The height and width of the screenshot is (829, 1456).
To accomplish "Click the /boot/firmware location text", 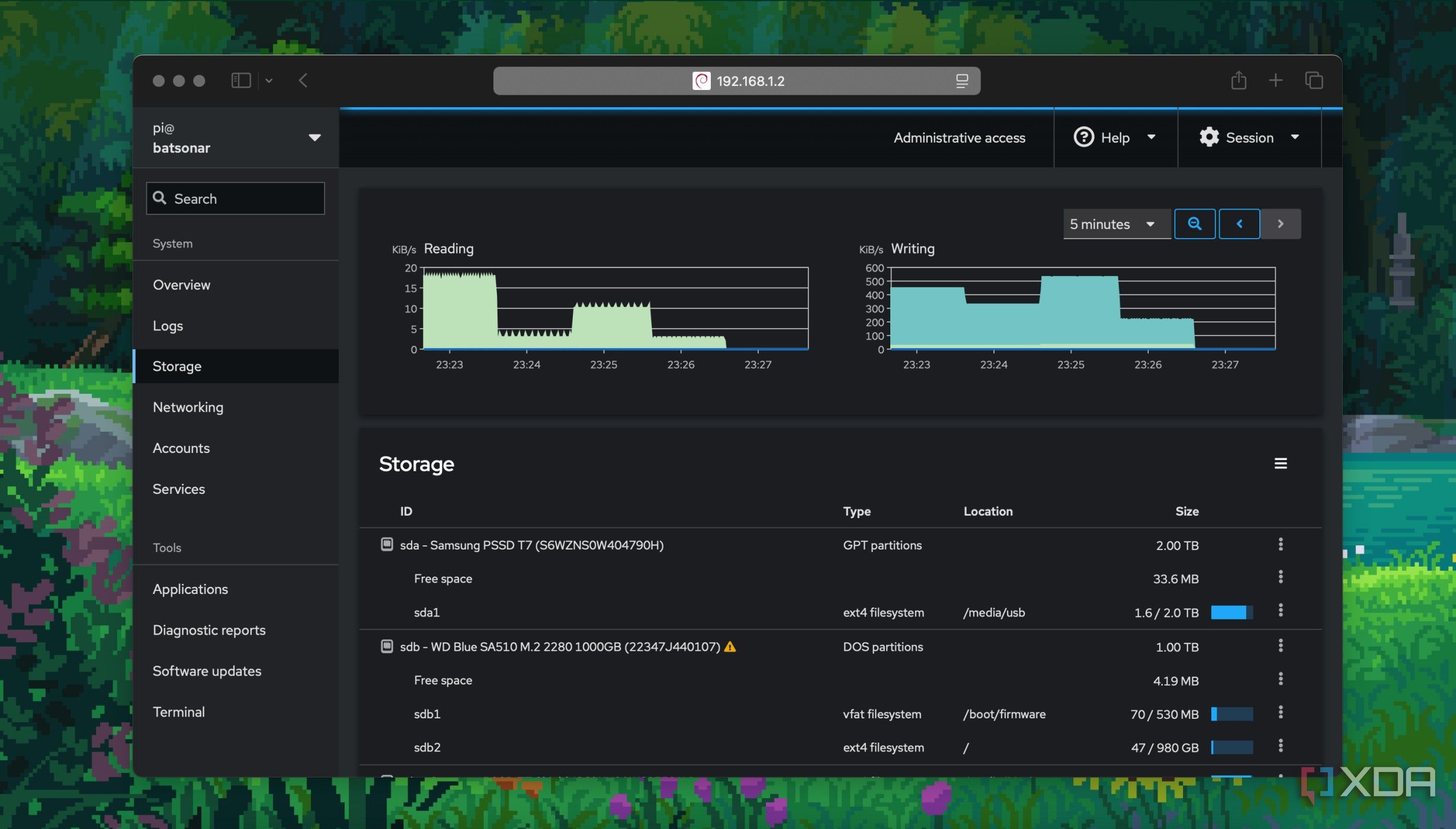I will coord(1004,714).
